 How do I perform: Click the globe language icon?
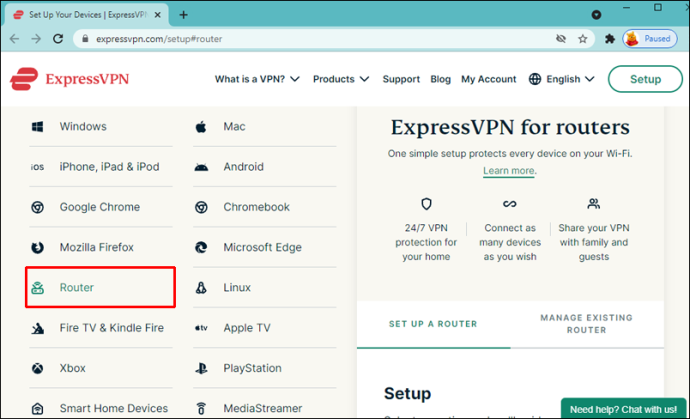tap(535, 79)
